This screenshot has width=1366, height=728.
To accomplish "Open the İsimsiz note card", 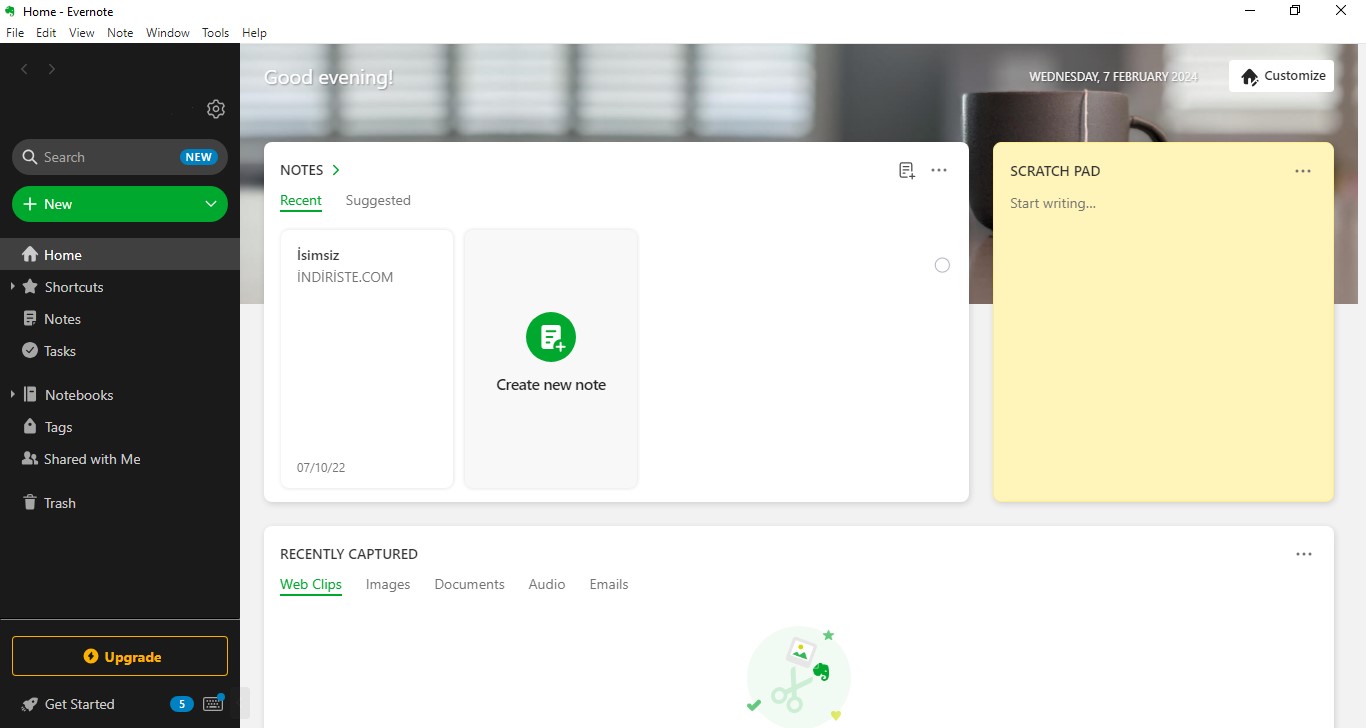I will [x=367, y=358].
